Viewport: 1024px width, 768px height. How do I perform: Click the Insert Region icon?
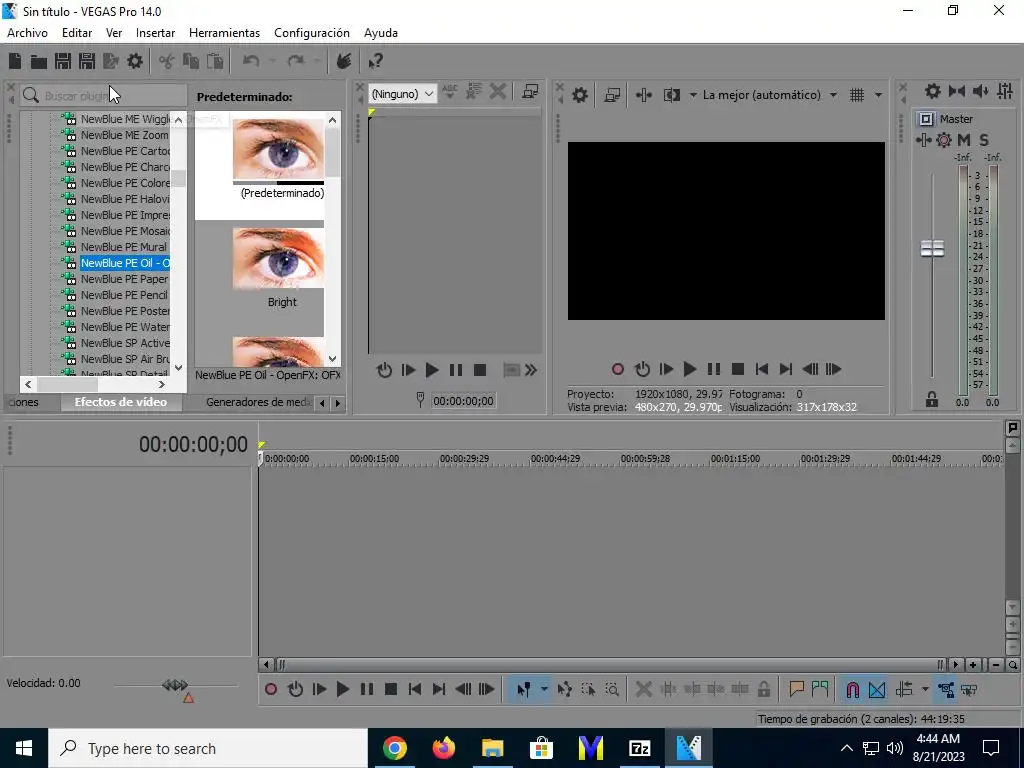[820, 690]
